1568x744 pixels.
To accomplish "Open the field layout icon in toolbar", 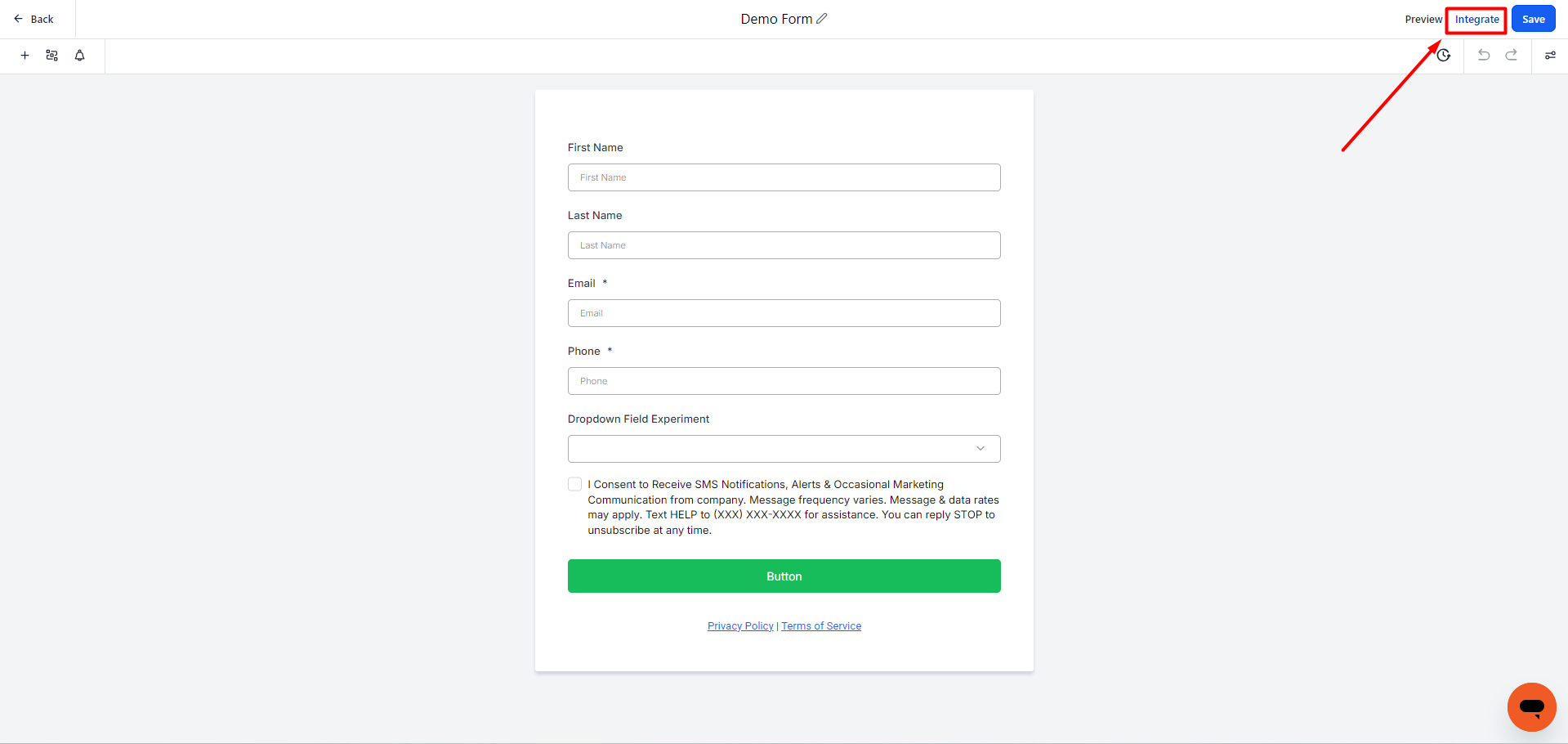I will (x=51, y=56).
